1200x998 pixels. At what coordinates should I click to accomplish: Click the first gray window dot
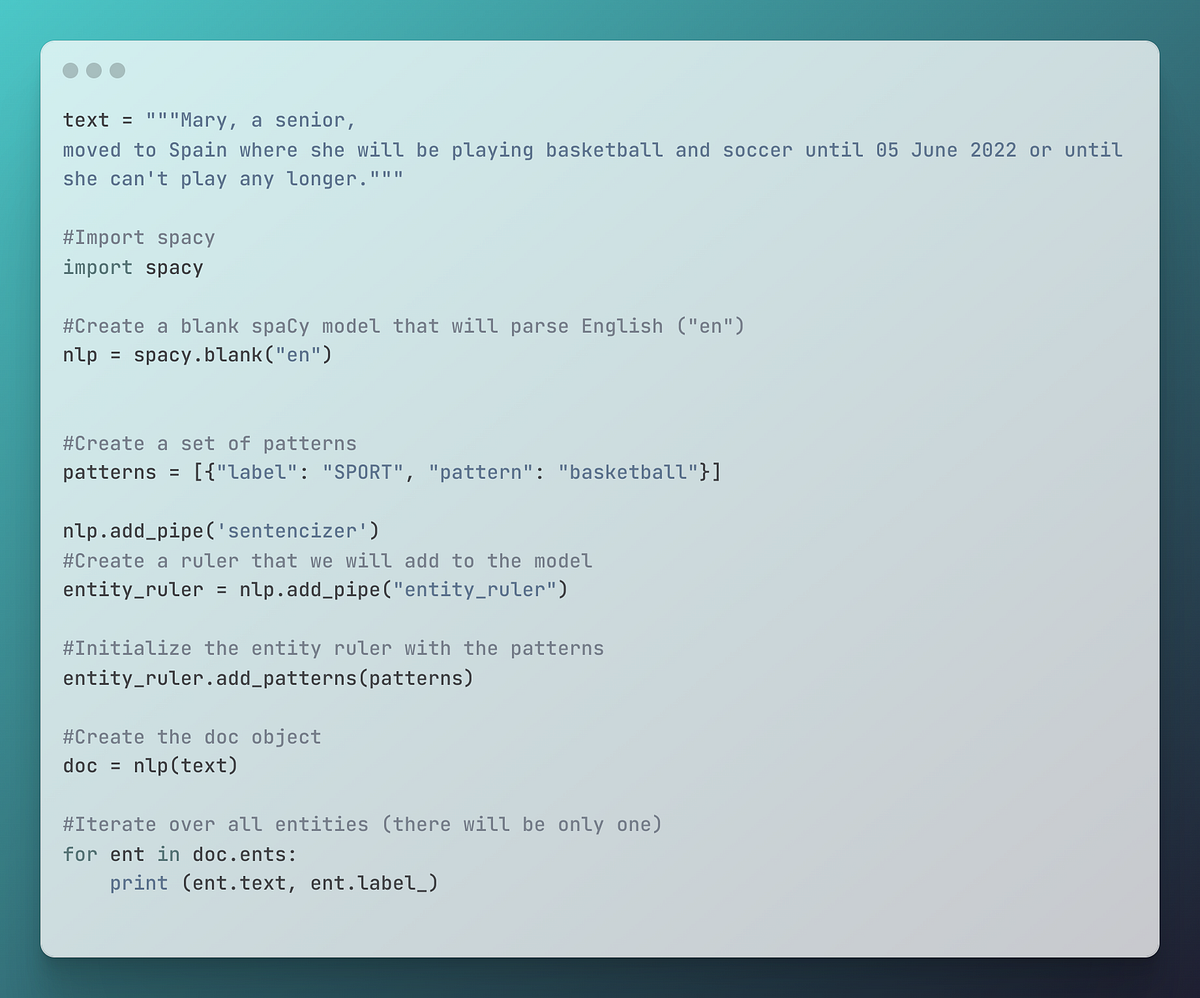[x=70, y=70]
